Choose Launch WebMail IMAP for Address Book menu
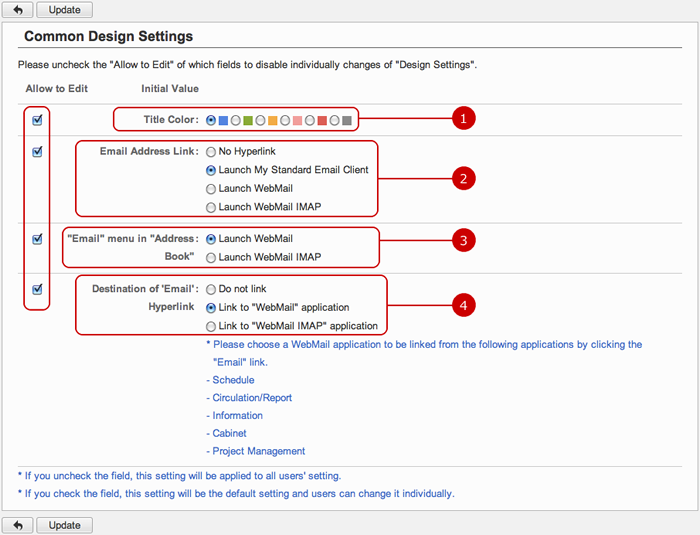The height and width of the screenshot is (535, 700). [211, 257]
